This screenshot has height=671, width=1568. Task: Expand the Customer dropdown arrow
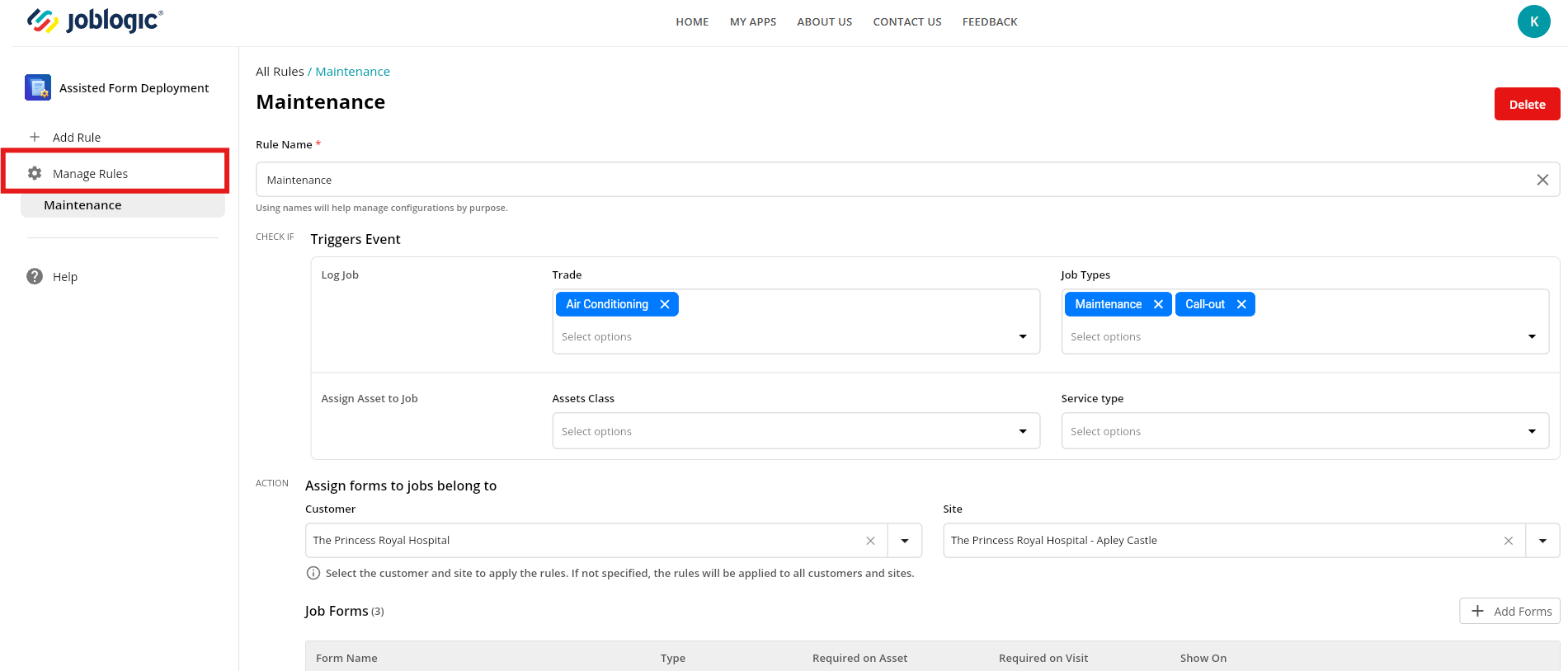[905, 541]
